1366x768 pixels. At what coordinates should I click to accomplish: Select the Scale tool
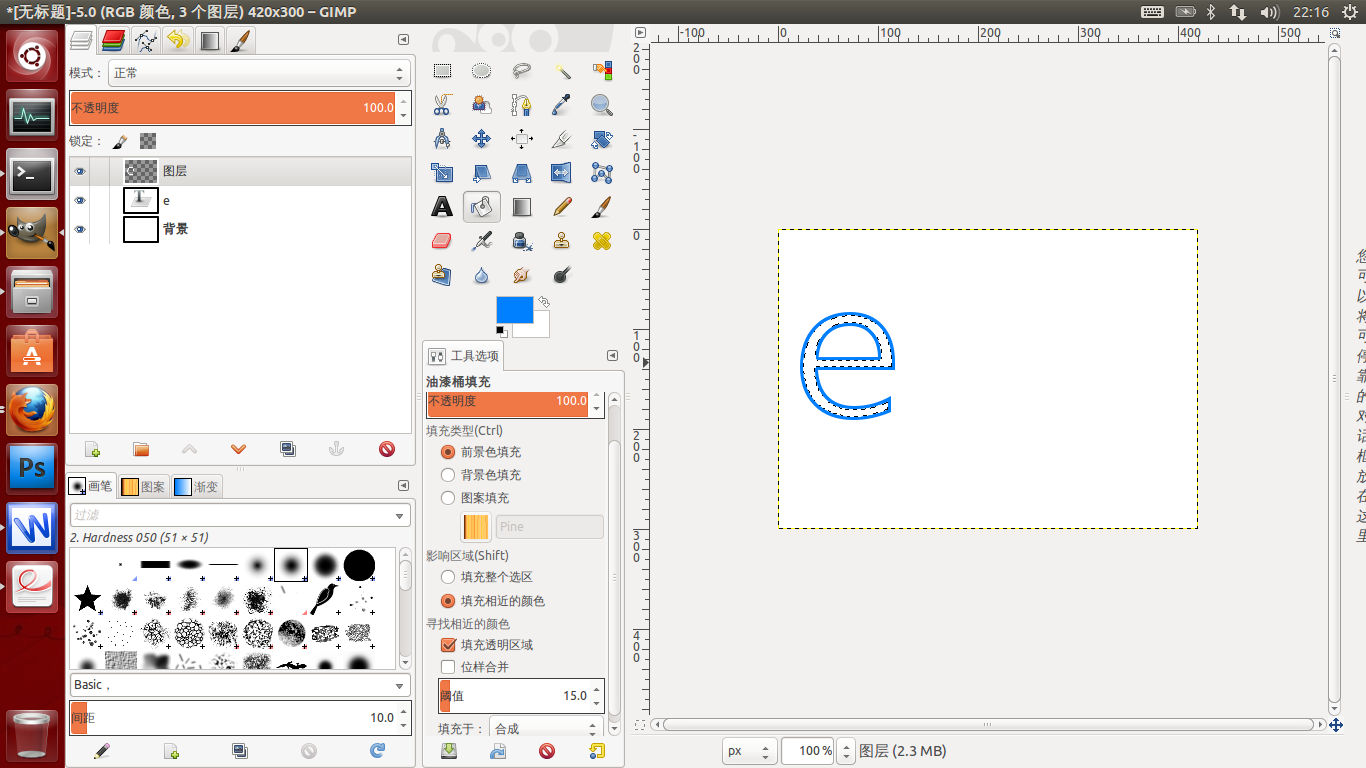(x=441, y=173)
